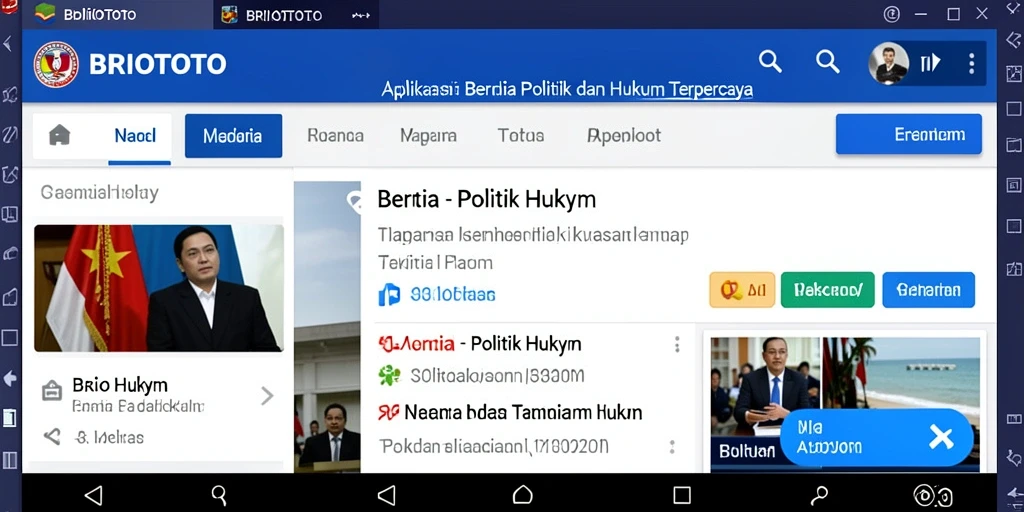Open three-dot menu beside Pokdan row
Viewport: 1024px width, 512px height.
click(x=671, y=447)
